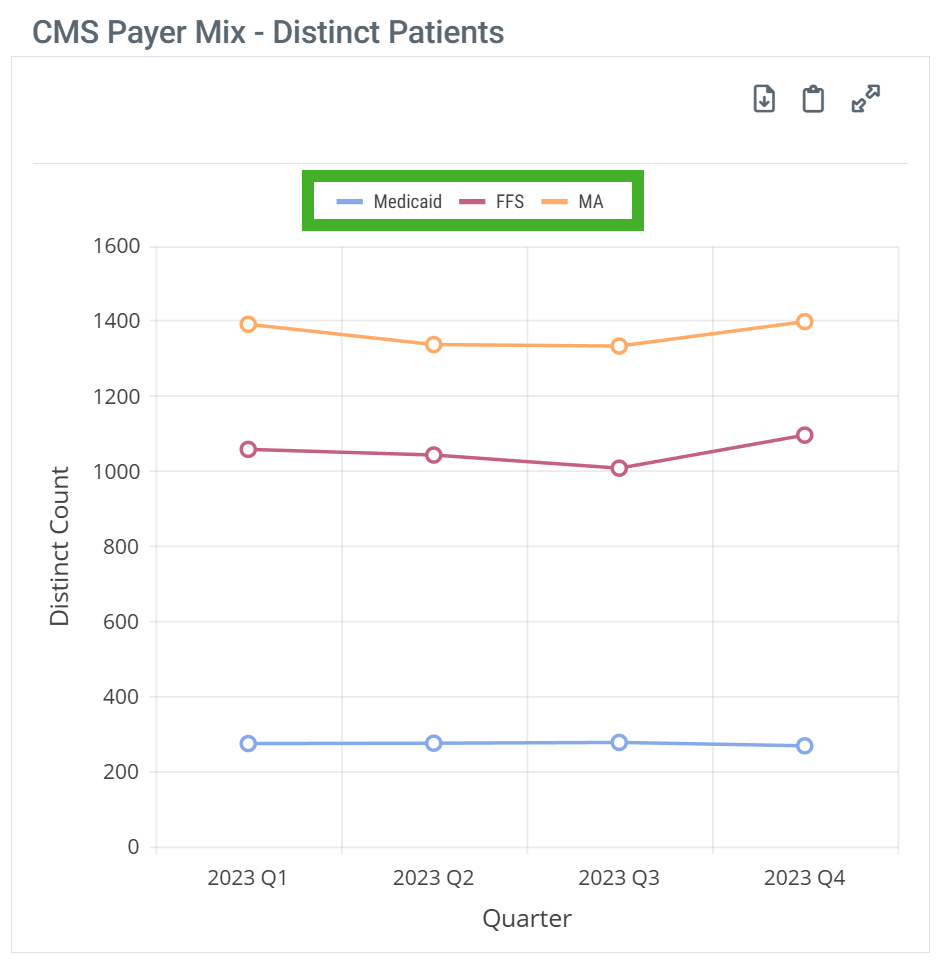The height and width of the screenshot is (964, 939).
Task: Pick the MA point at 2023 Q4
Action: click(x=805, y=322)
